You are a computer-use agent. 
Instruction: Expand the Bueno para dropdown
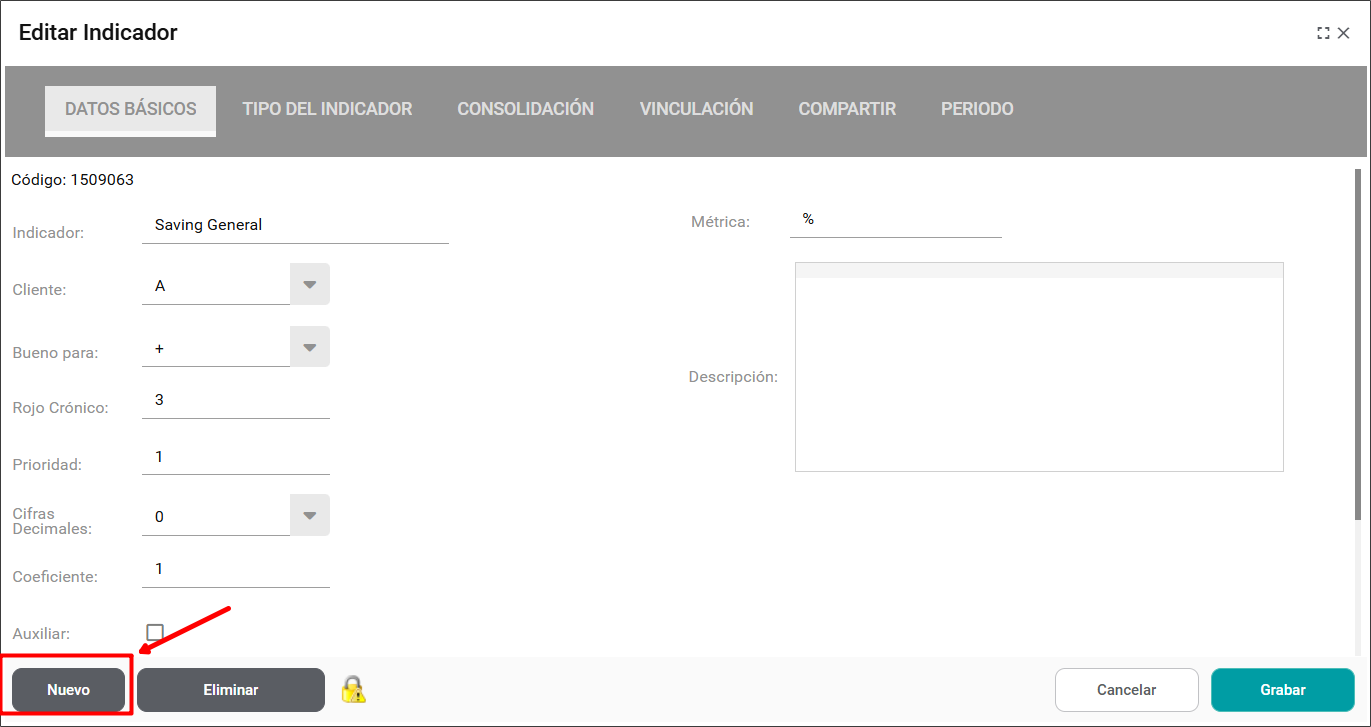[310, 348]
